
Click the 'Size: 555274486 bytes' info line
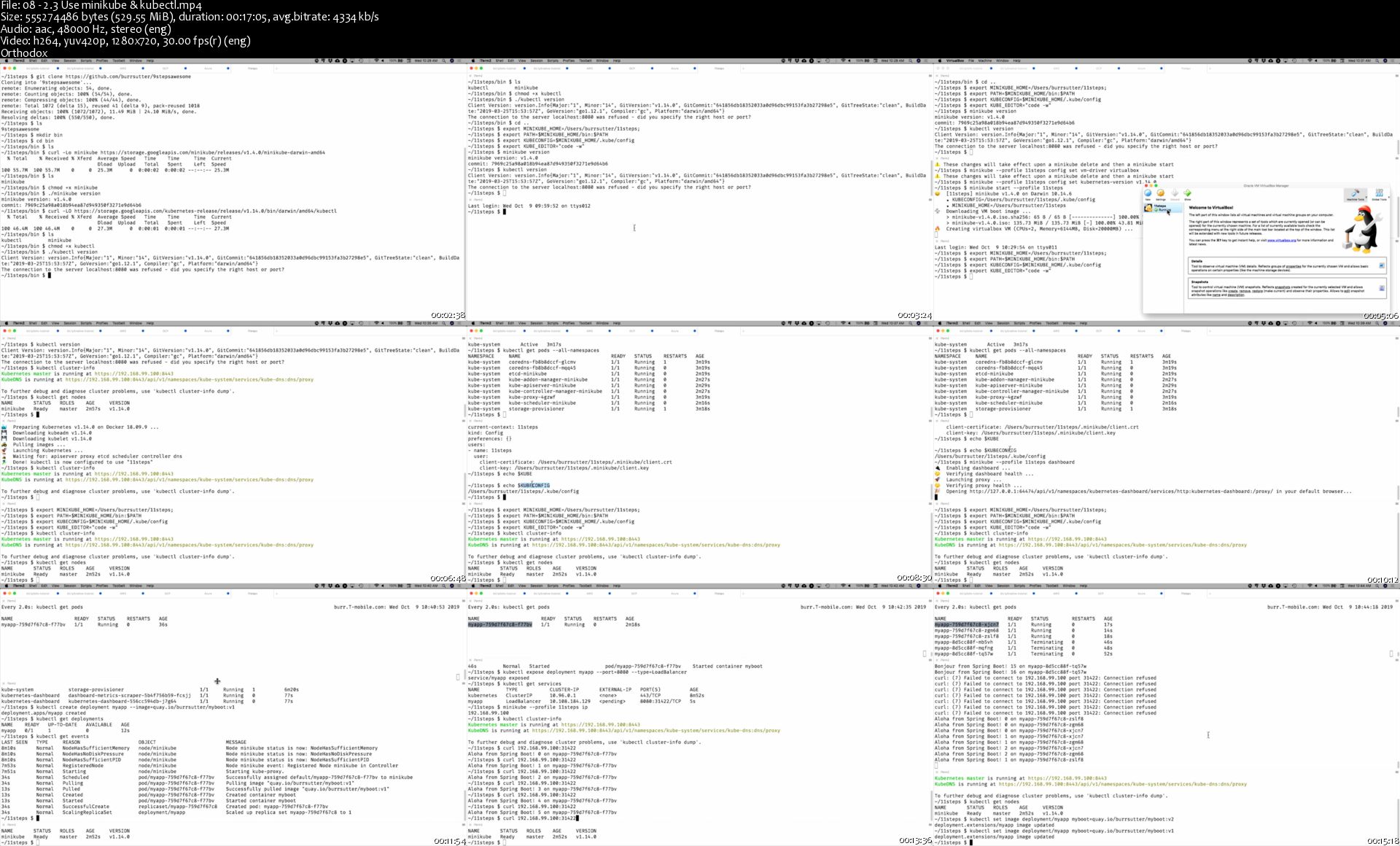coord(189,17)
